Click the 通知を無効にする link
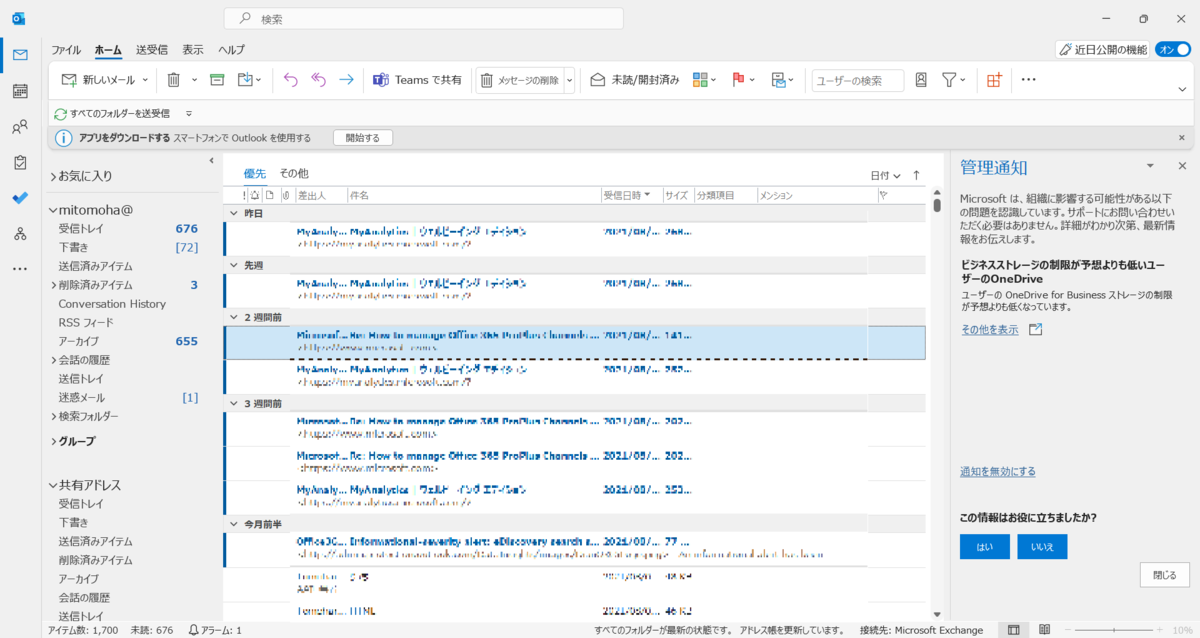 [998, 471]
